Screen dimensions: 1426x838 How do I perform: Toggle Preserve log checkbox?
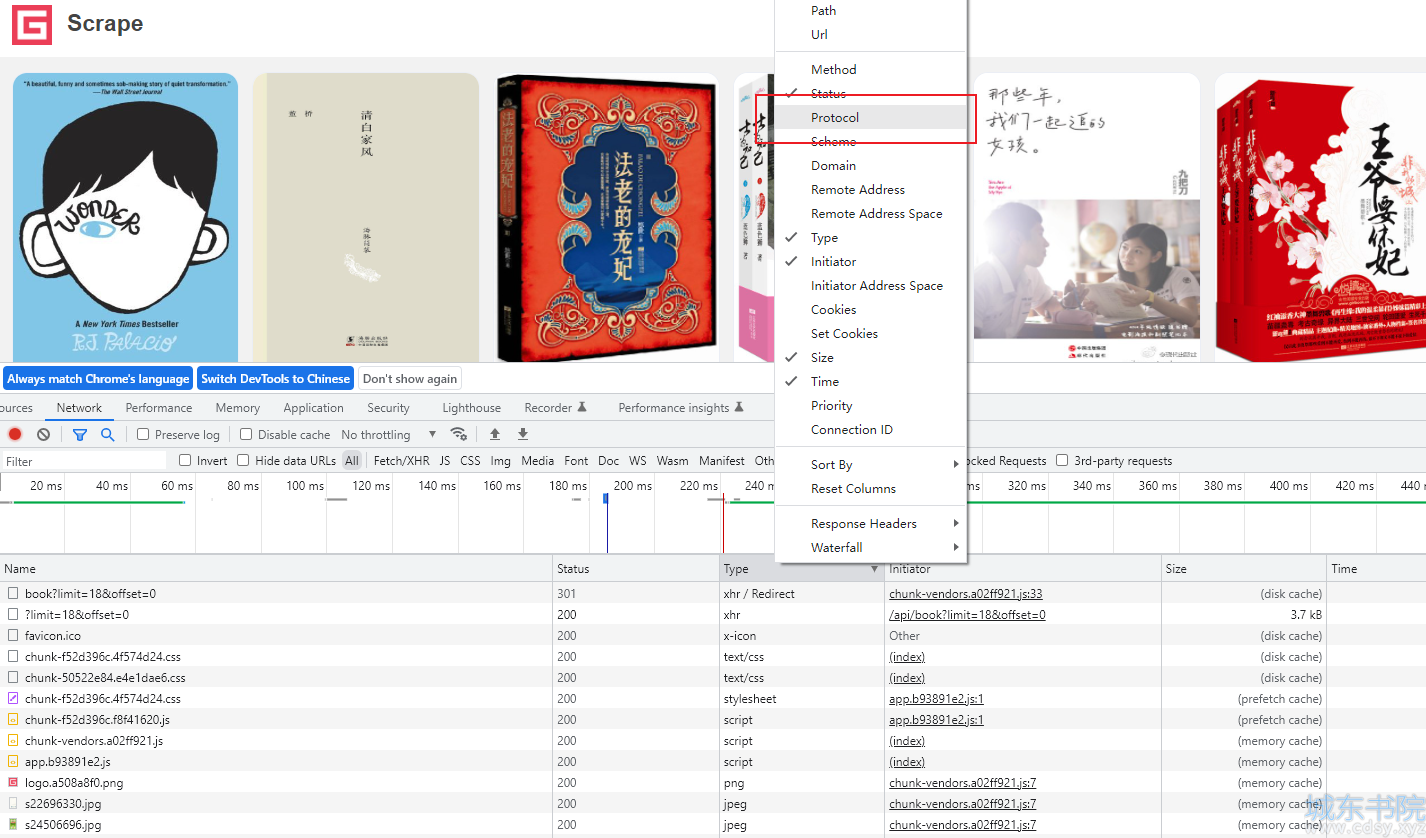[143, 434]
